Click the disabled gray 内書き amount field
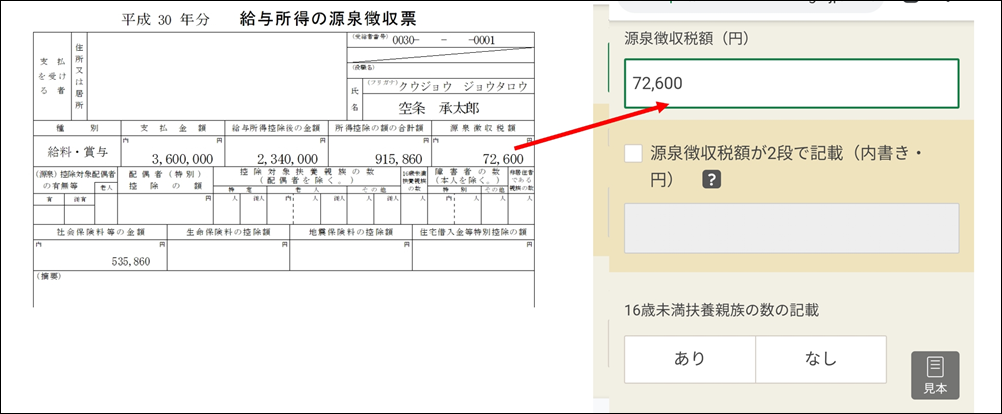The height and width of the screenshot is (414, 1002). (x=792, y=228)
